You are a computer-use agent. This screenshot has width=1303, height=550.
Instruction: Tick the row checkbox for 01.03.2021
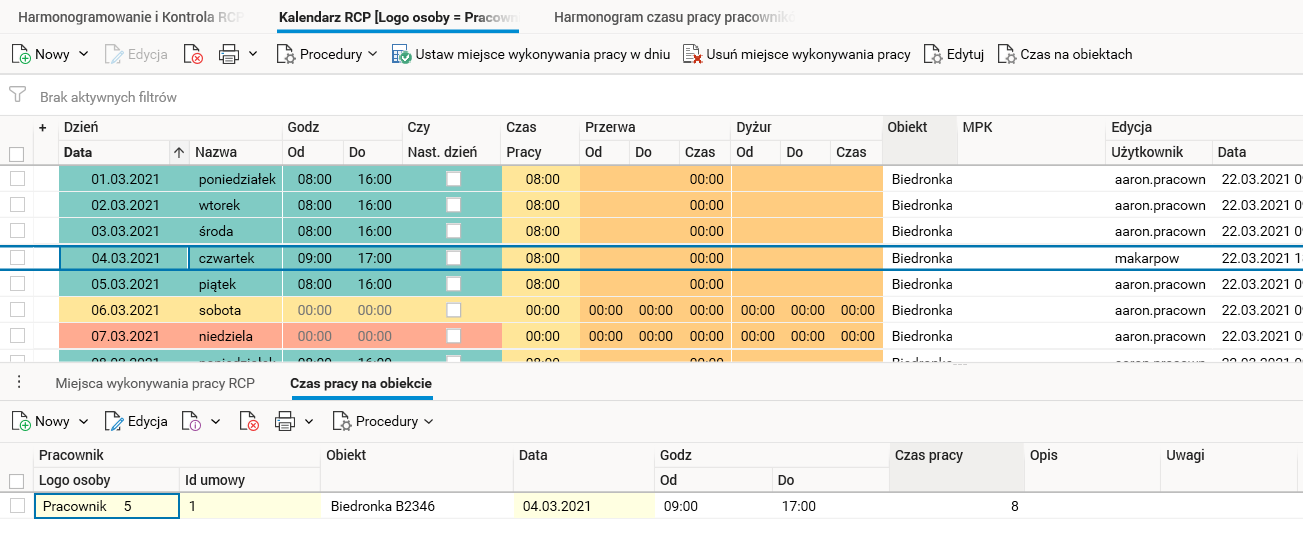pos(17,179)
